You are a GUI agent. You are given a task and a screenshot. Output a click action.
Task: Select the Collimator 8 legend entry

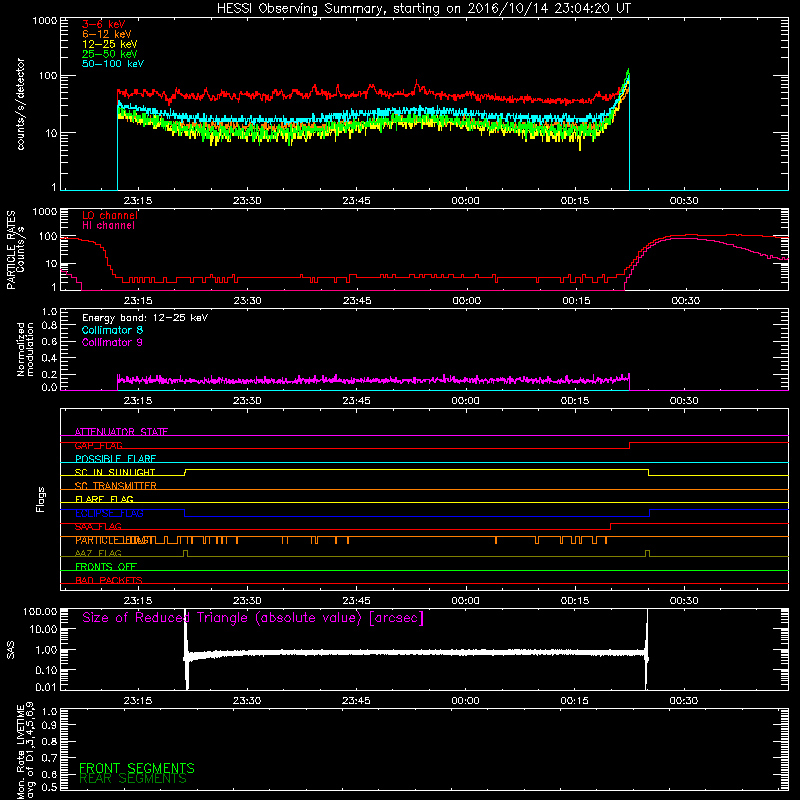[x=112, y=330]
